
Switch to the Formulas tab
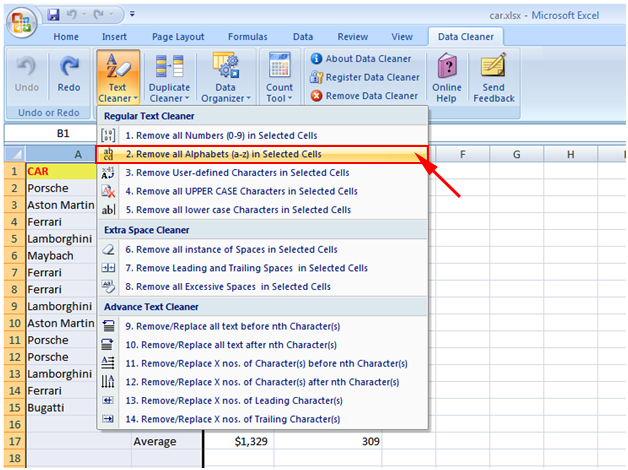248,37
